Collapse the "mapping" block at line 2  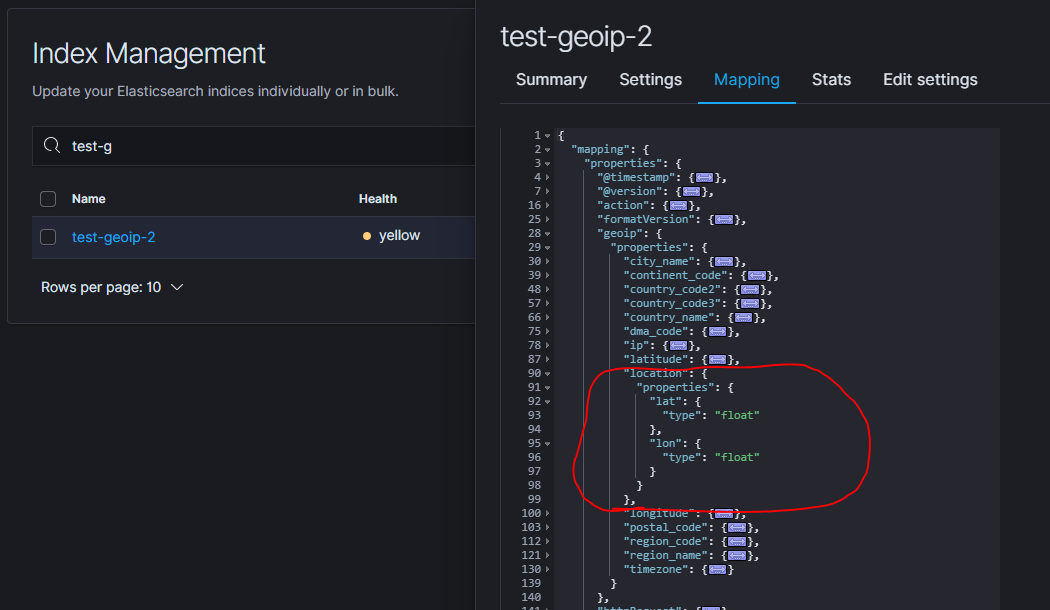coord(547,150)
